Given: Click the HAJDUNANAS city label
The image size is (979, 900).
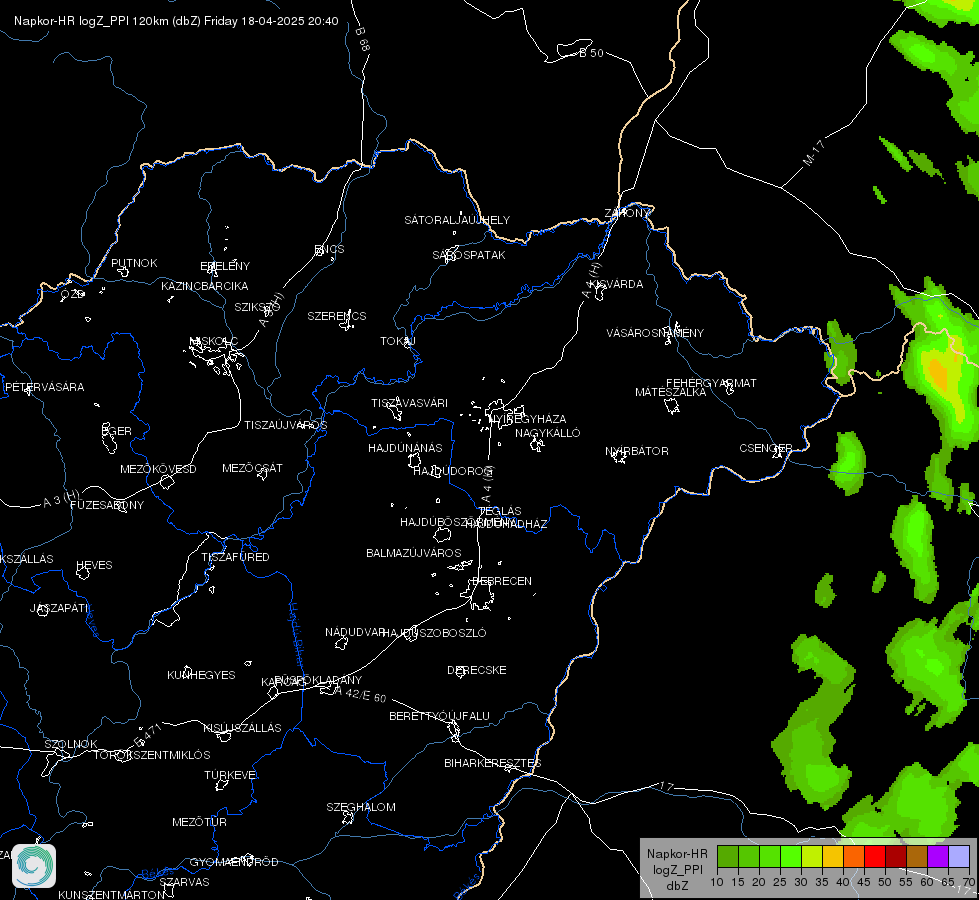Looking at the screenshot, I should click(x=405, y=448).
